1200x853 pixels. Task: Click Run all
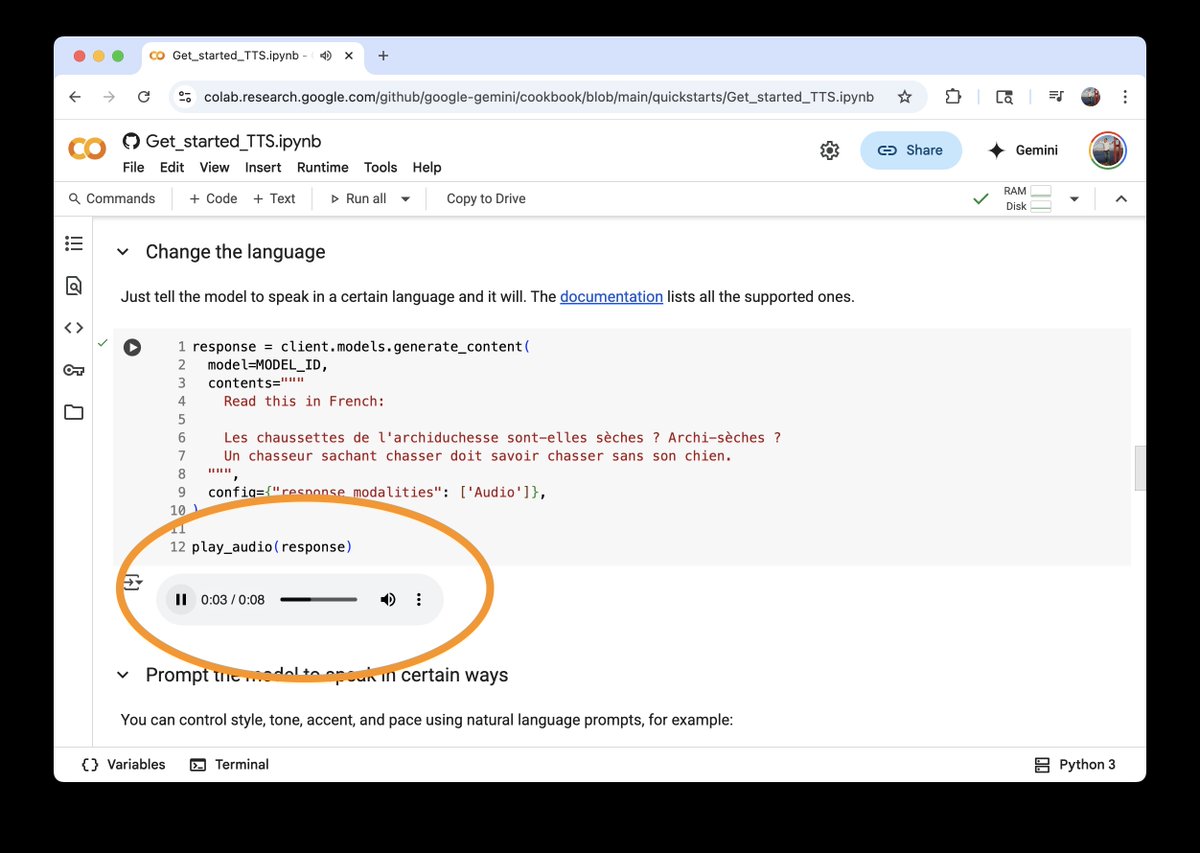coord(358,199)
